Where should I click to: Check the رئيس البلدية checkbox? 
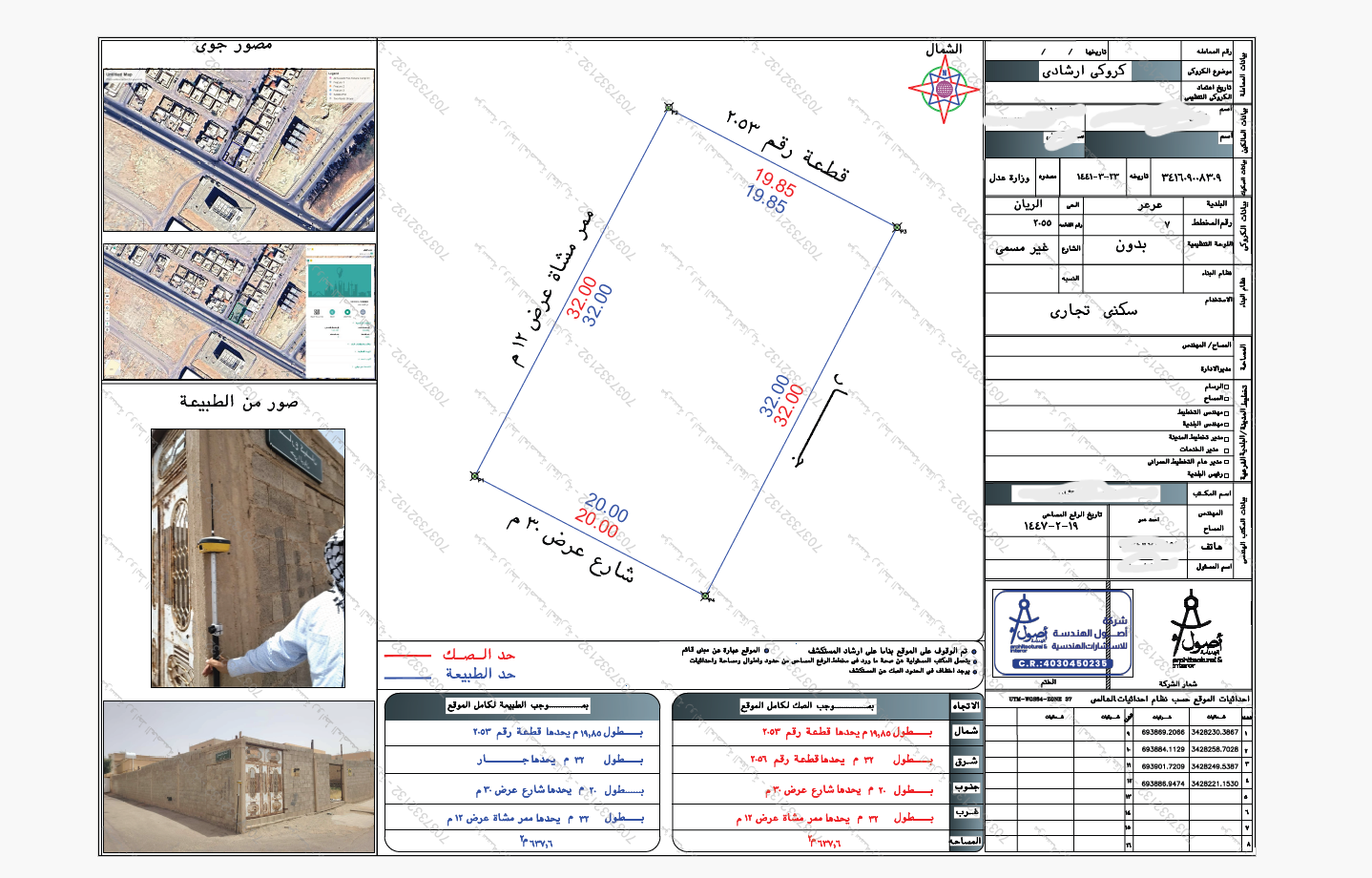point(1227,474)
